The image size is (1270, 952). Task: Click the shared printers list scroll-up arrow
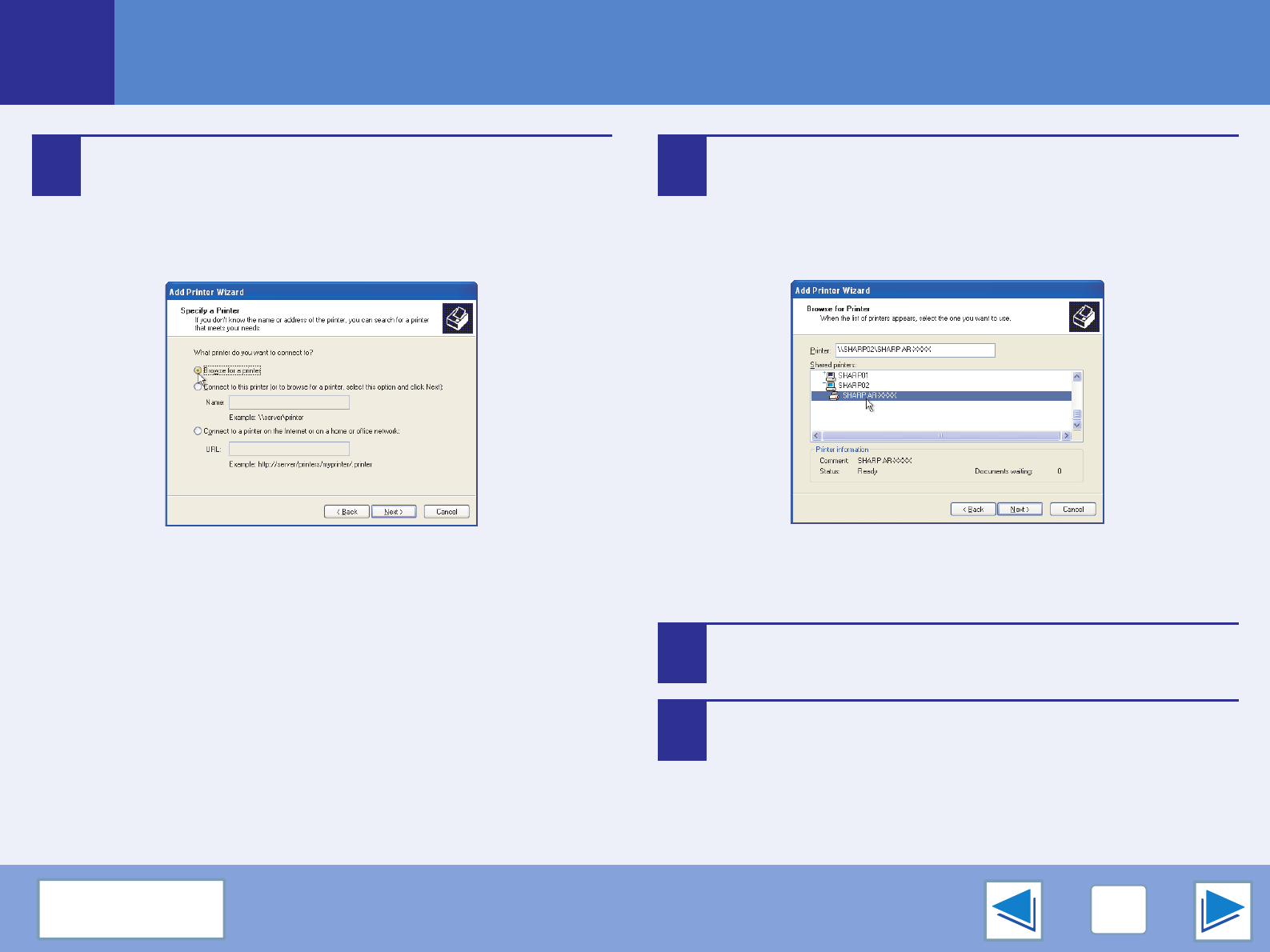tap(1077, 376)
